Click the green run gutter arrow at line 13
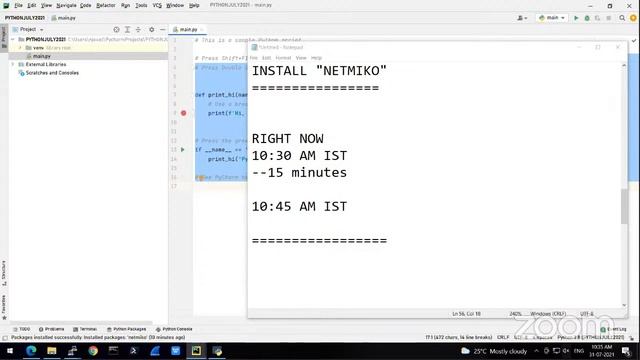Image resolution: width=640 pixels, height=360 pixels. [182, 150]
